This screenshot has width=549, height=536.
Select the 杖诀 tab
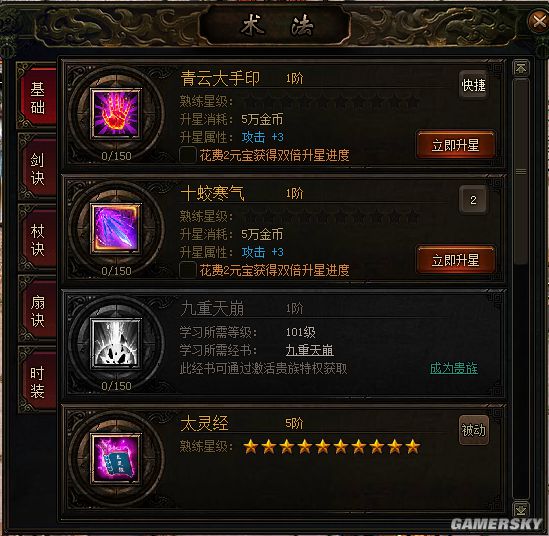[37, 240]
